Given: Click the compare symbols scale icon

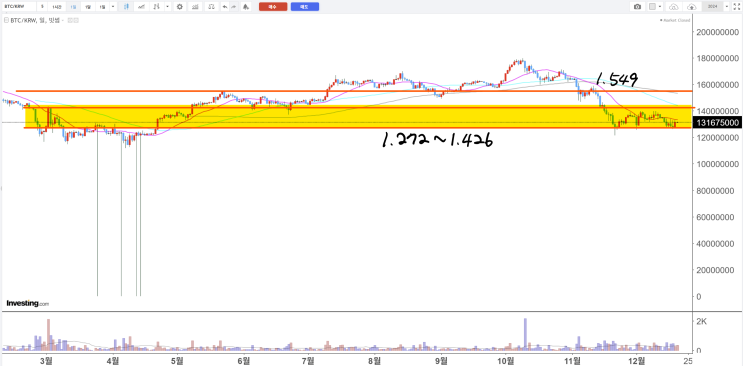Looking at the screenshot, I should [x=211, y=7].
